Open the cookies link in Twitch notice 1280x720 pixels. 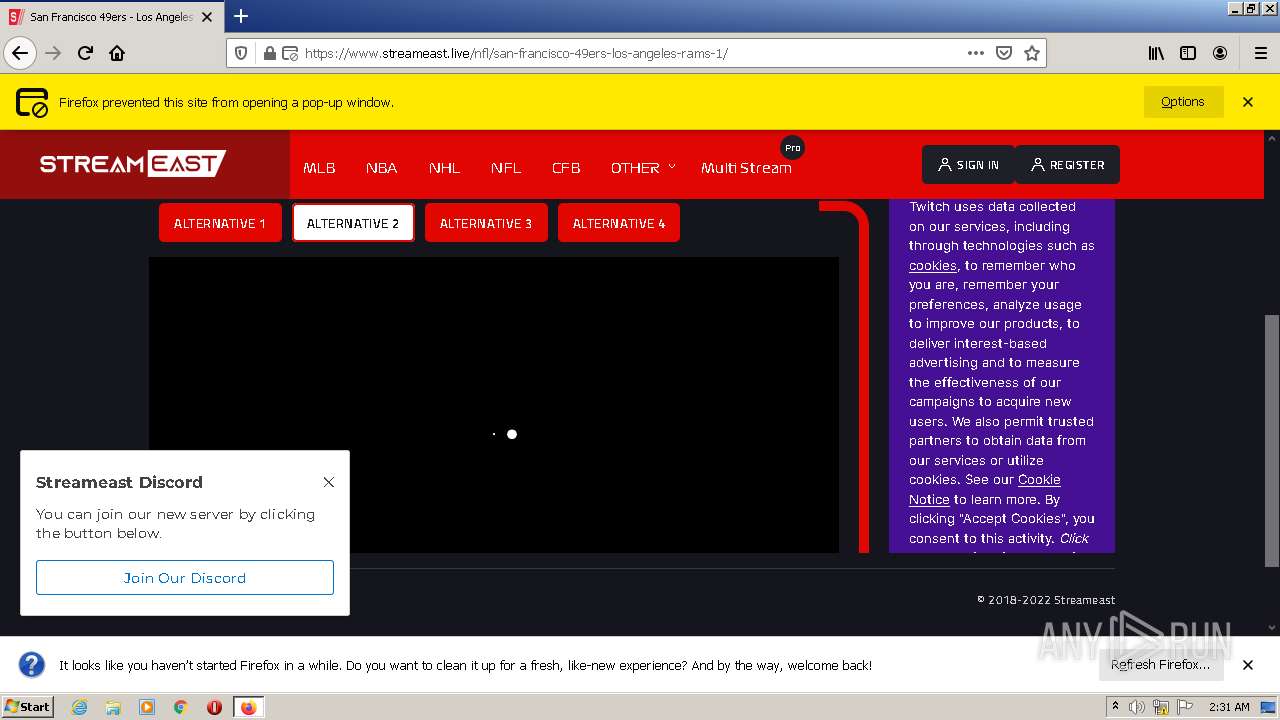click(x=932, y=266)
